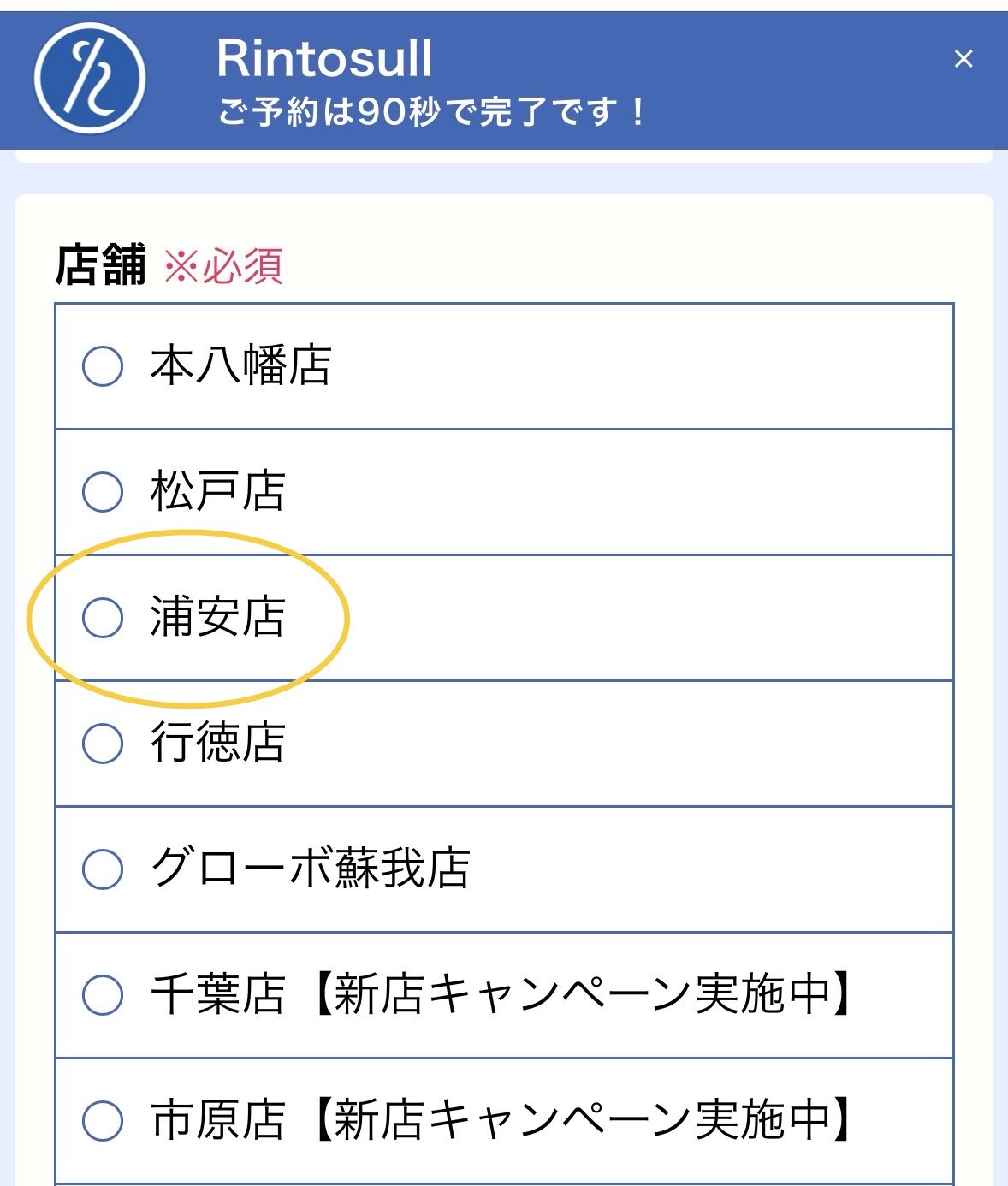Click the 行徳店 store label text

click(x=217, y=742)
